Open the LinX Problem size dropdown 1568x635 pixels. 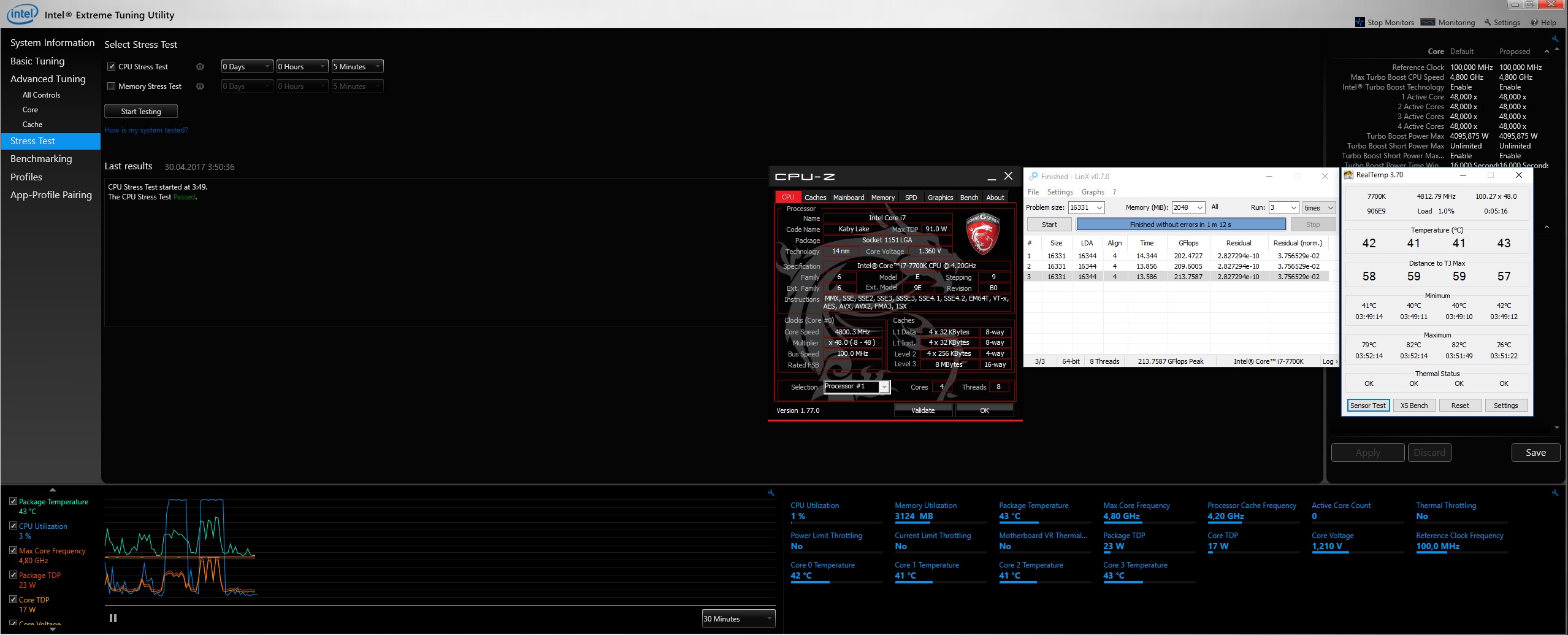click(1086, 208)
